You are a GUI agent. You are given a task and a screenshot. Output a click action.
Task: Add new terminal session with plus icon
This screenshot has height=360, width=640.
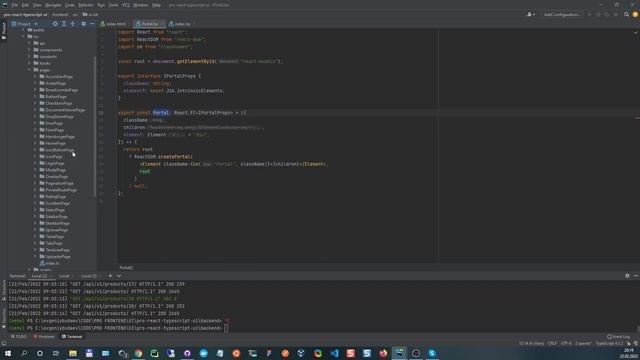point(110,276)
